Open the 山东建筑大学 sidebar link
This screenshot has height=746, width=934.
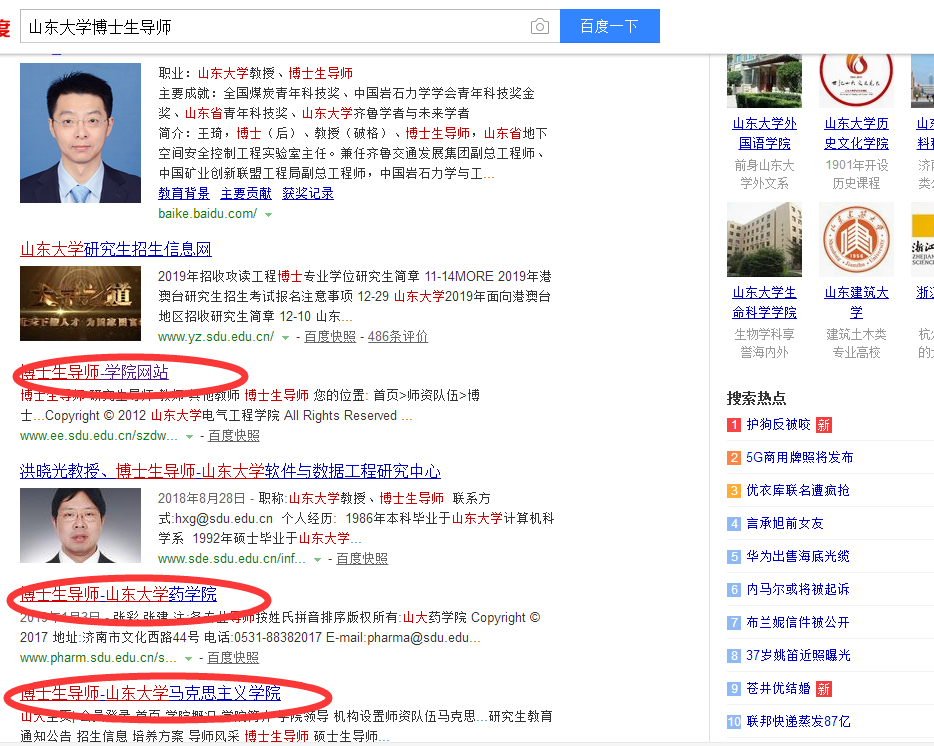(x=856, y=303)
